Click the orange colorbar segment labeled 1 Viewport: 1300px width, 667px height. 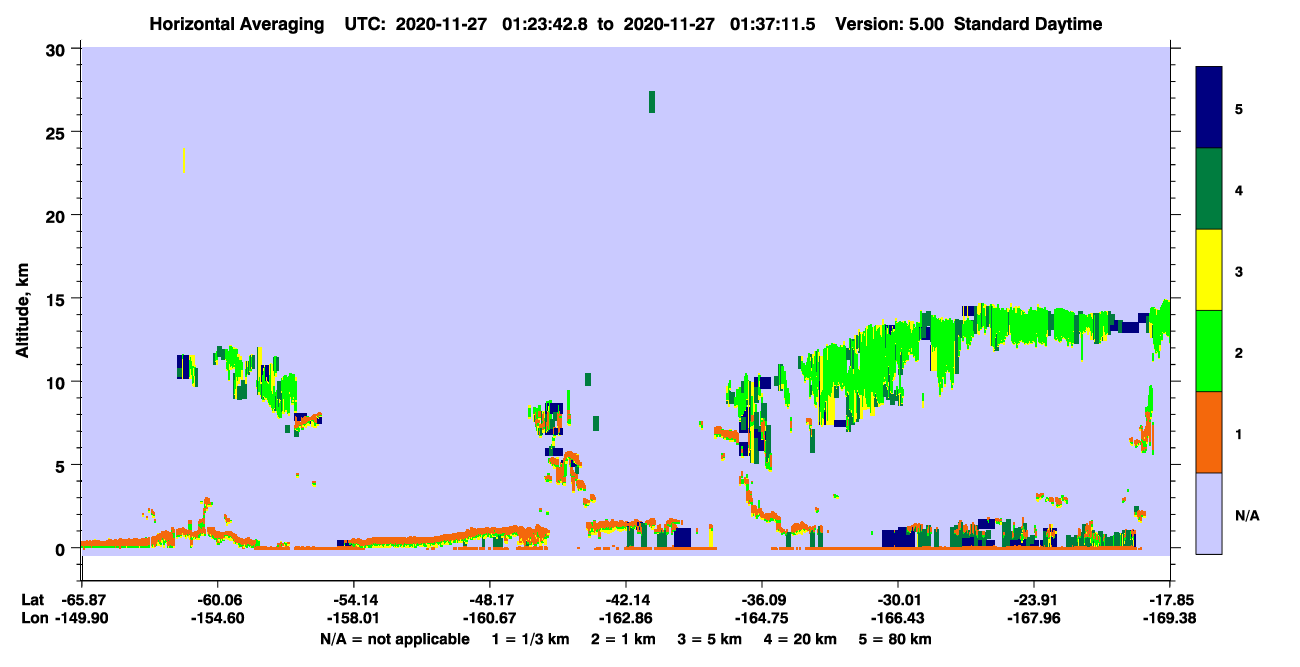point(1209,432)
